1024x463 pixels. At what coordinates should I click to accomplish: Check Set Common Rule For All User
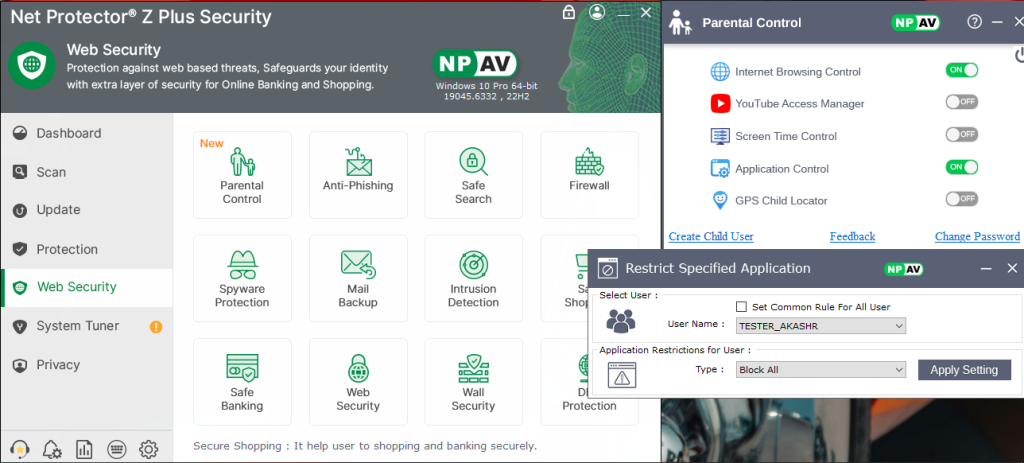click(x=742, y=307)
